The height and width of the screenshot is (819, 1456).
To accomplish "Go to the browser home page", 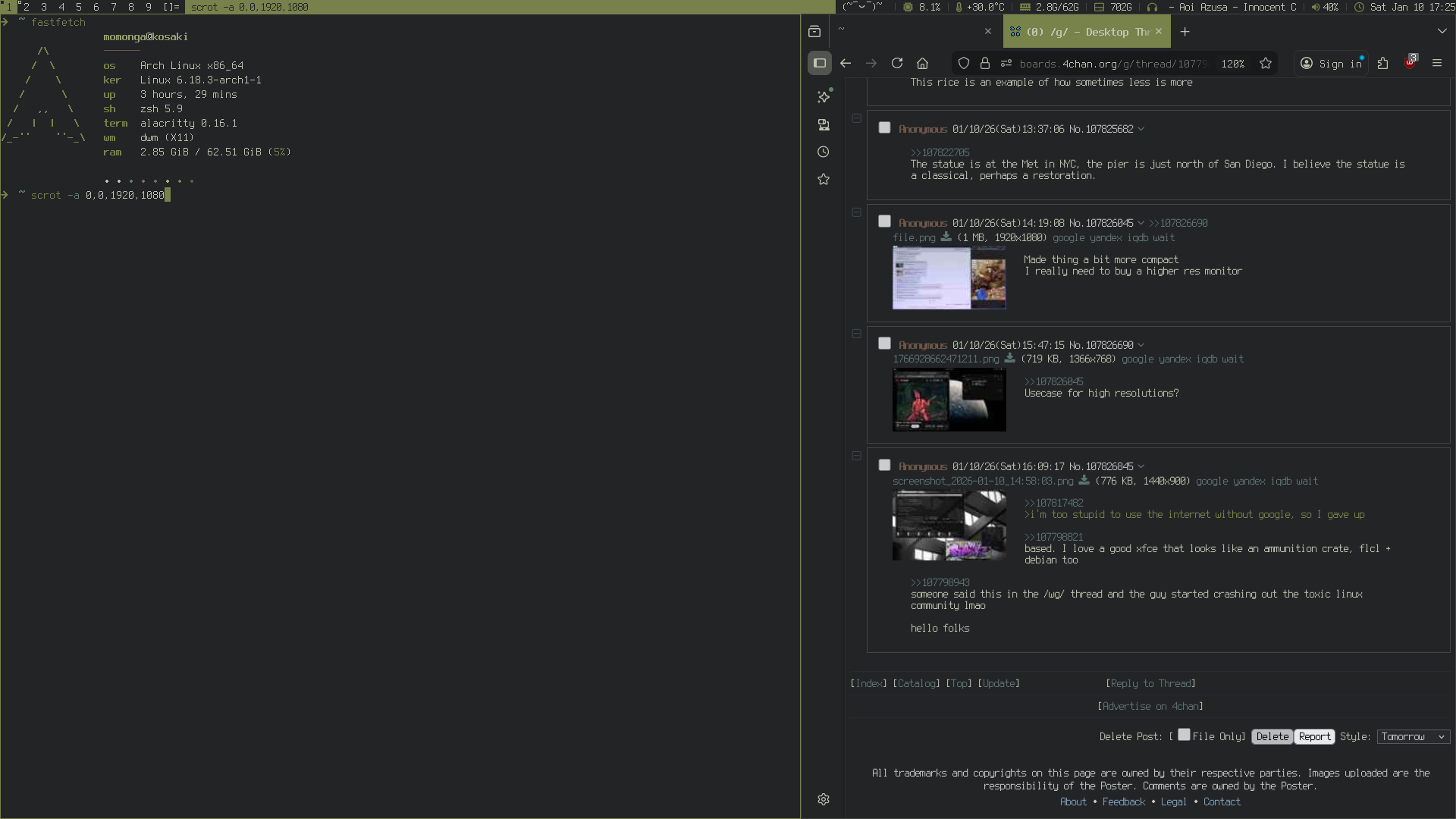I will coord(922,64).
